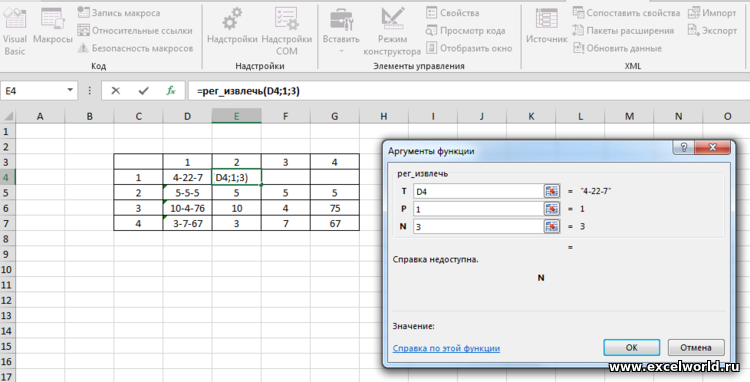Click cell with value 67
750x382 pixels.
pos(334,223)
